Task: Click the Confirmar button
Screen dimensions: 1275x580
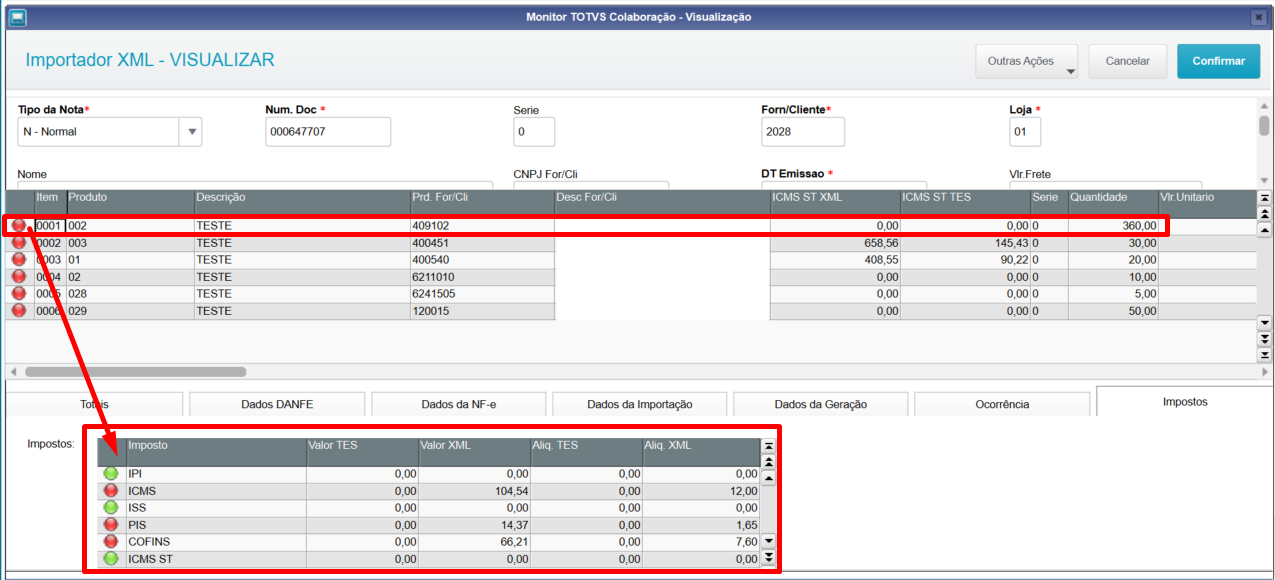Action: [x=1218, y=61]
